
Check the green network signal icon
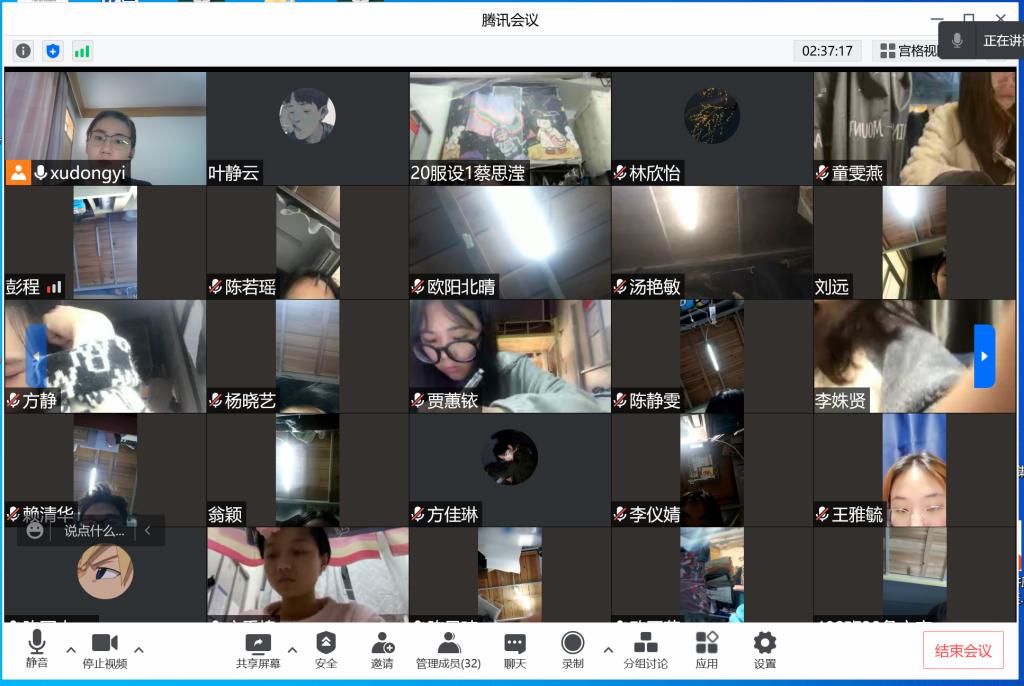click(82, 50)
